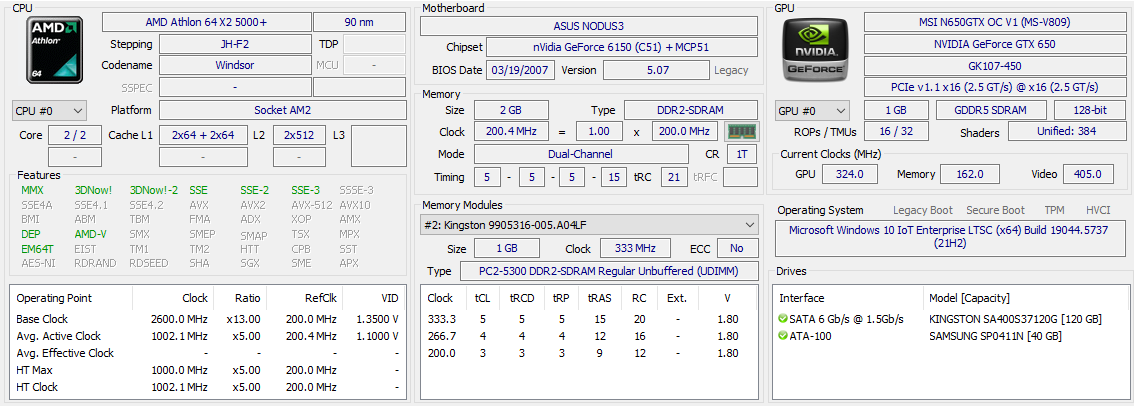Click the nVidia GeForce 6150 chipset field

tap(622, 48)
